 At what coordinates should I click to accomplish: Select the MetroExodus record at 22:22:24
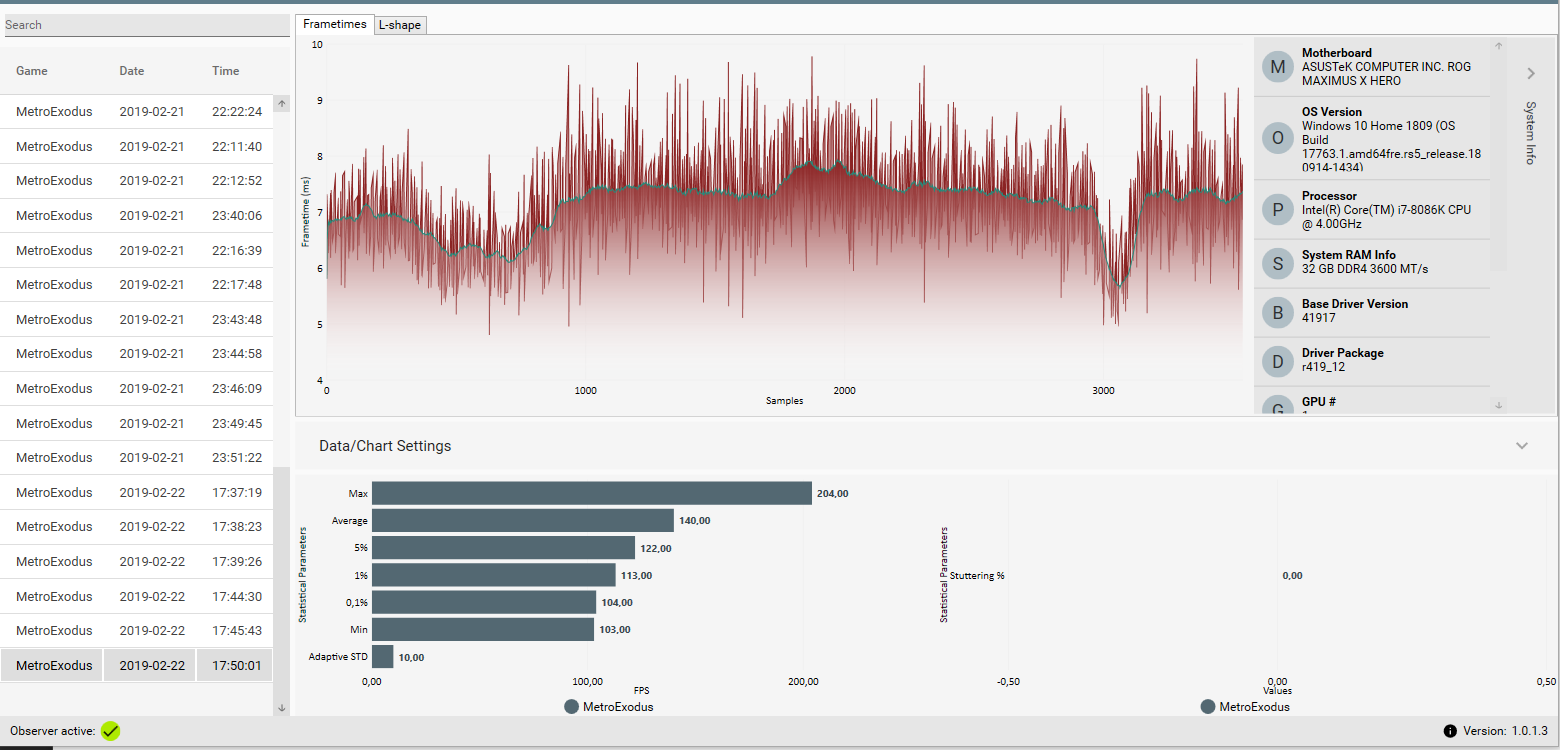[x=137, y=112]
